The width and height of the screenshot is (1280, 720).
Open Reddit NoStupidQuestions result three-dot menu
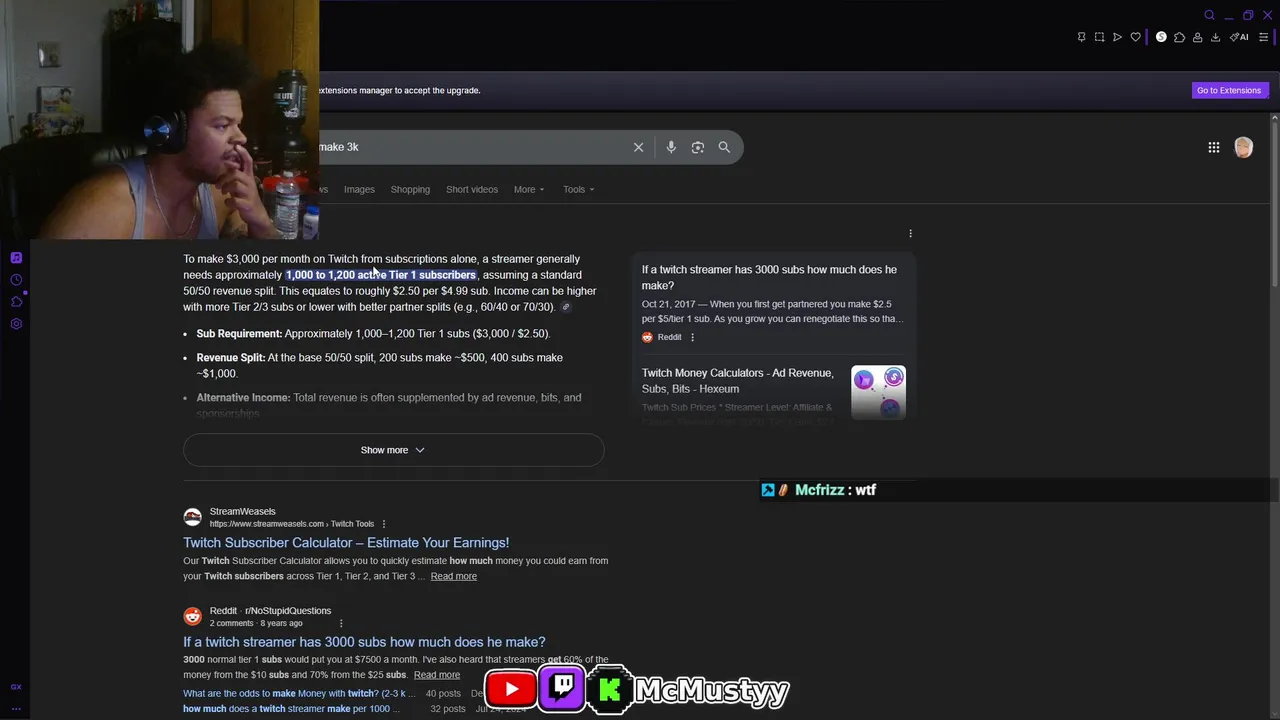[341, 623]
